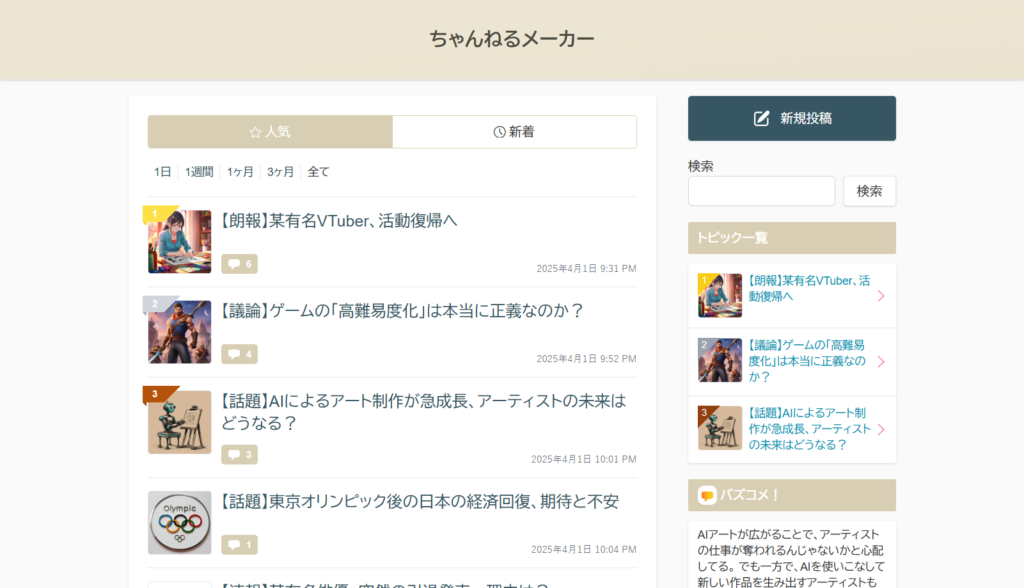Open the 高難易度化 game discussion post
The width and height of the screenshot is (1024, 588).
[401, 311]
